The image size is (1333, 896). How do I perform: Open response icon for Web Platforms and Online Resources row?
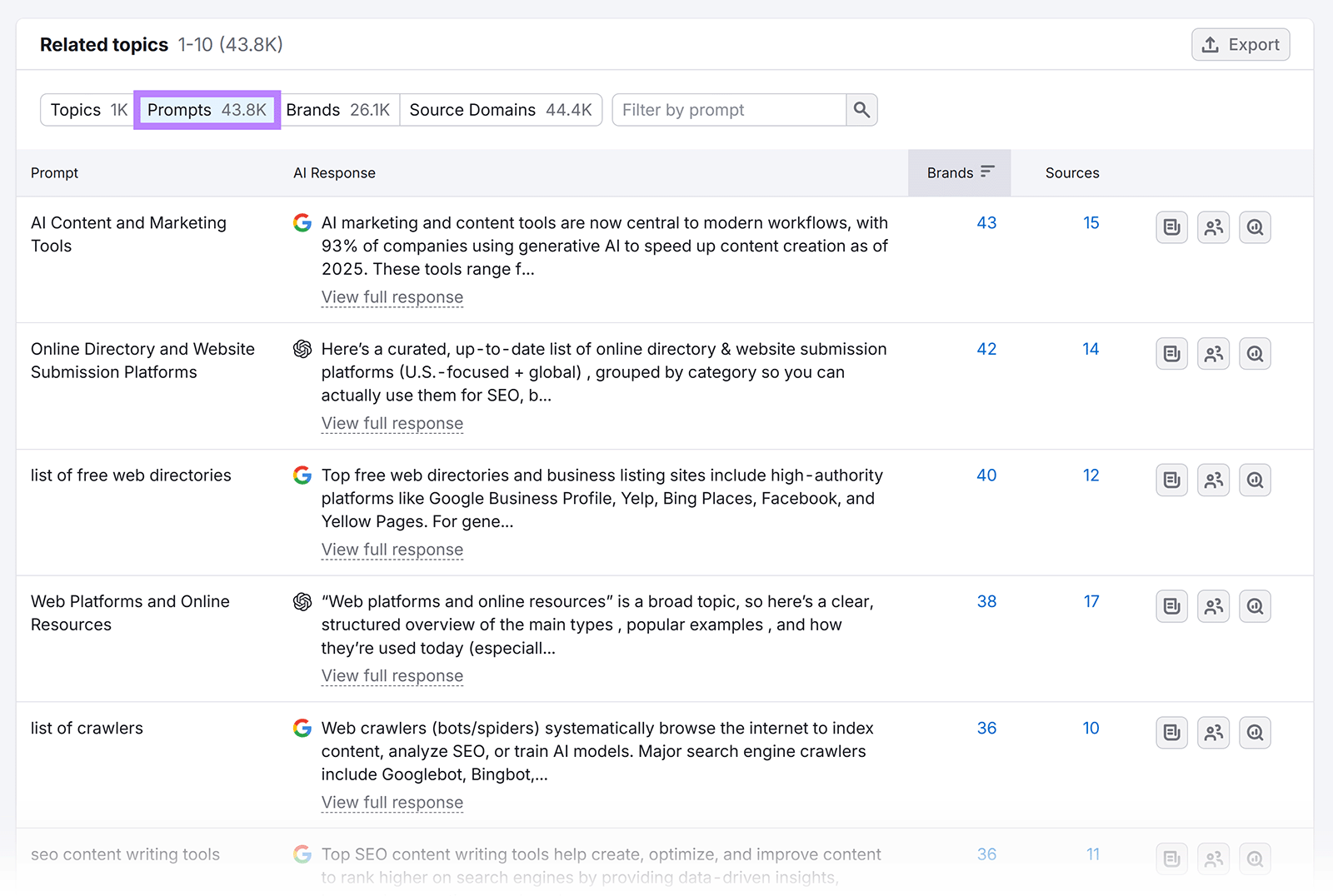coord(1171,606)
